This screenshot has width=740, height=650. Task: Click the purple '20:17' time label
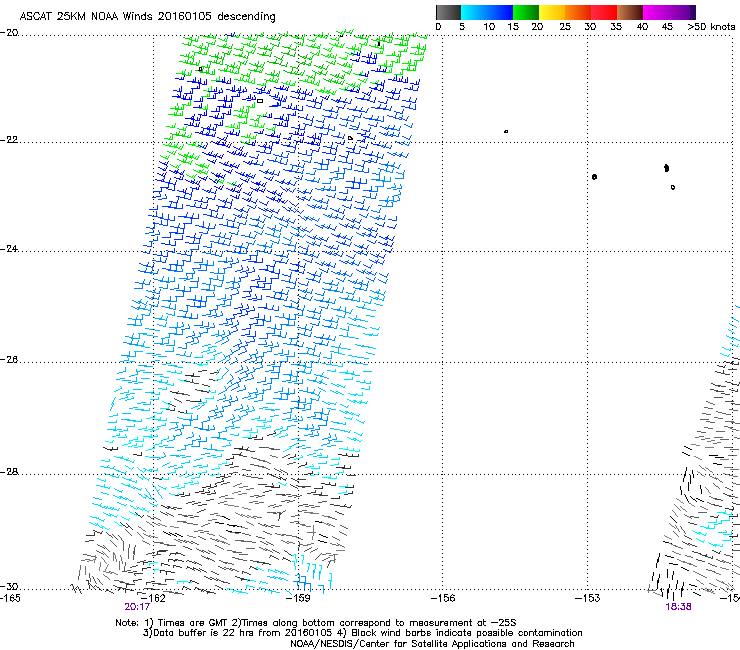click(x=137, y=607)
